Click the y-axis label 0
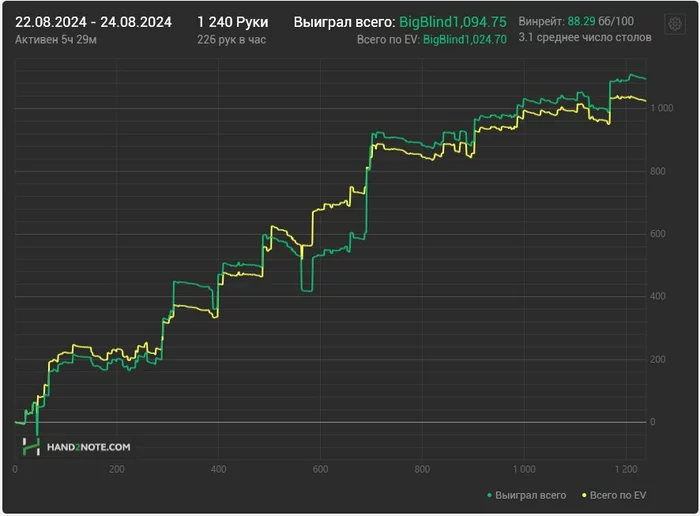700x516 pixels. coord(653,422)
